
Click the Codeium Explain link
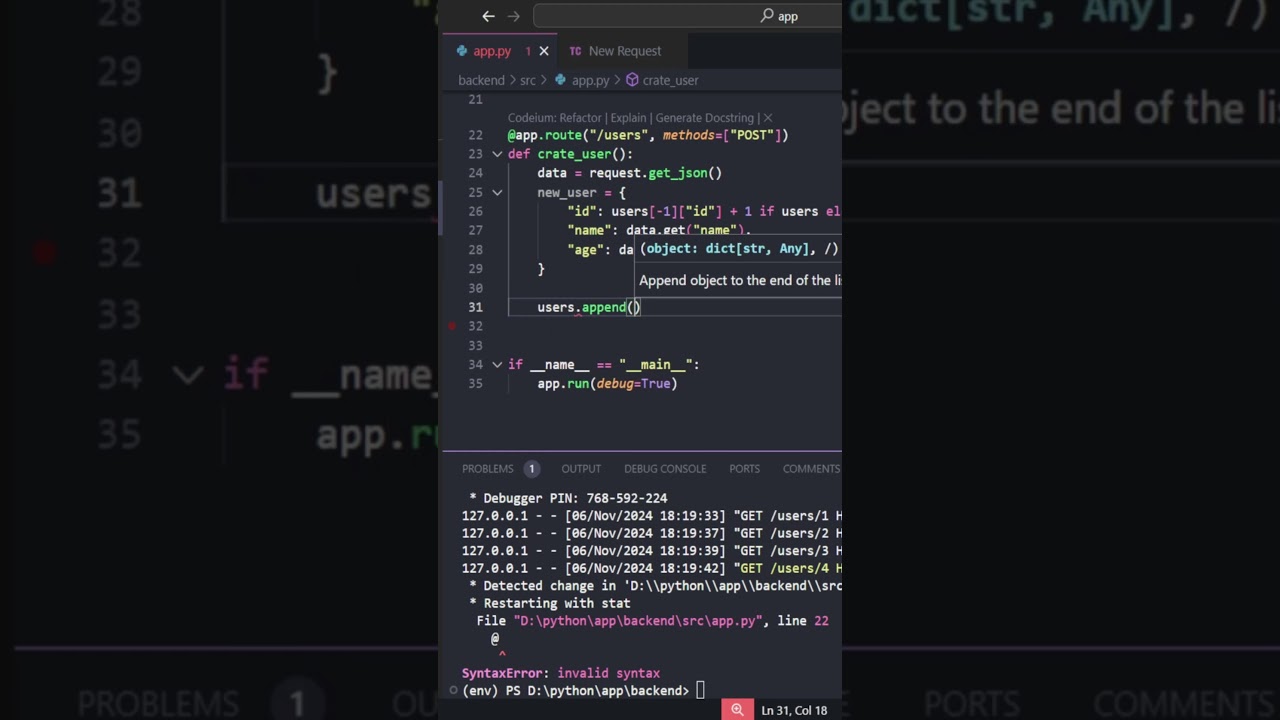pos(629,118)
